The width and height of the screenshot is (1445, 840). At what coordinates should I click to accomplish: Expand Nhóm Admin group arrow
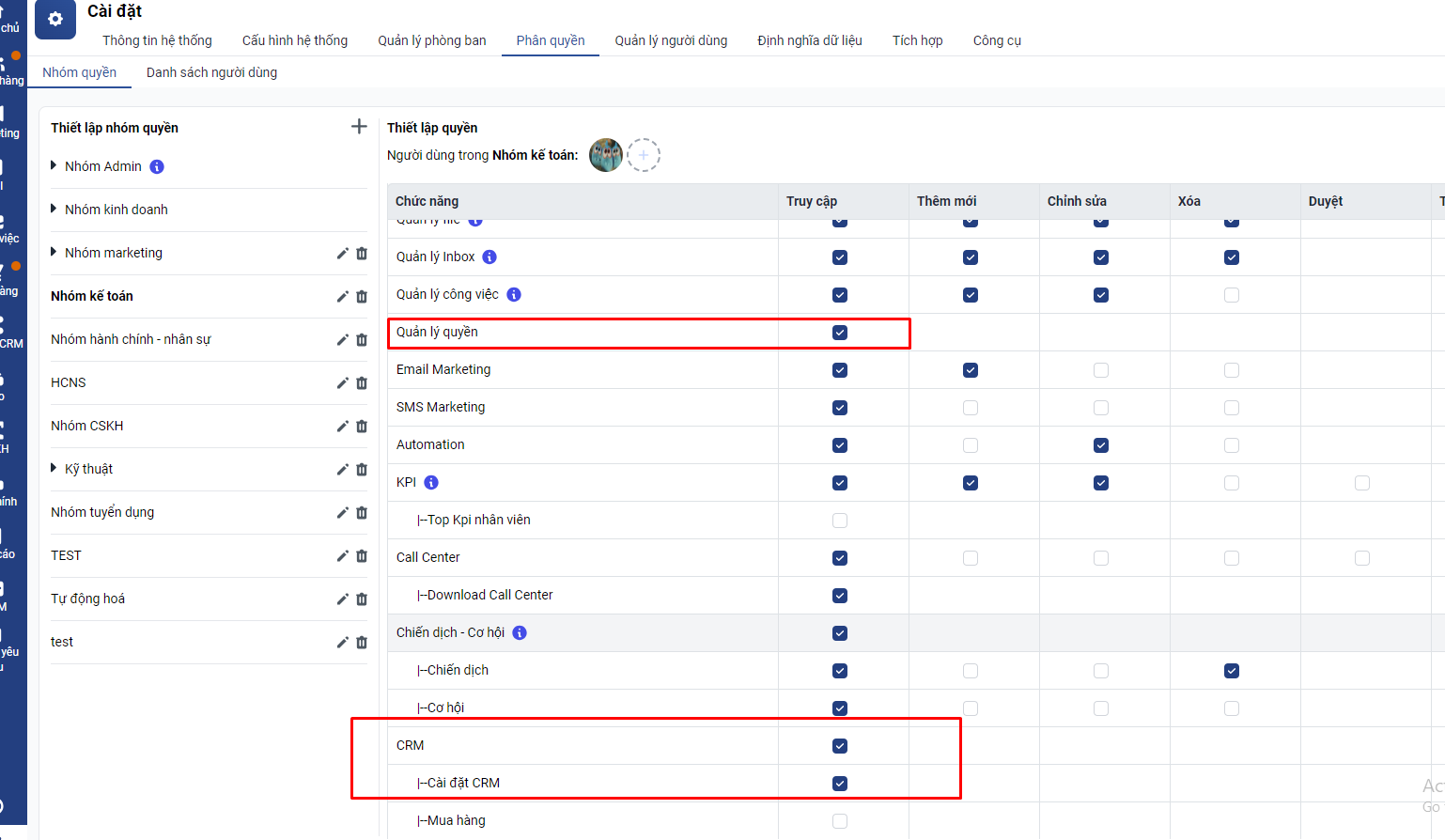click(x=54, y=165)
